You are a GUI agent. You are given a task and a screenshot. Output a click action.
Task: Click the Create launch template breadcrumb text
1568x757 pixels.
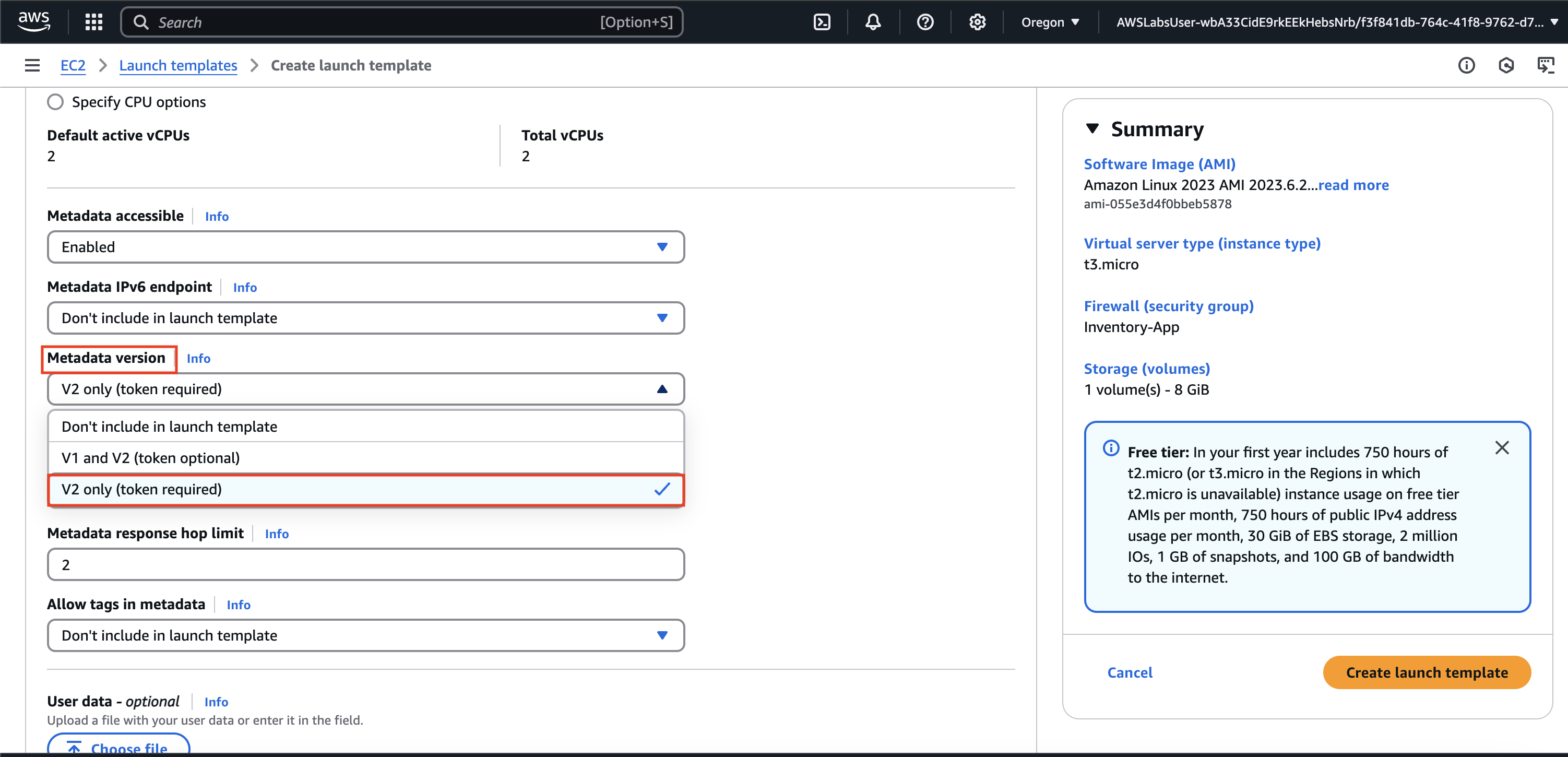351,65
